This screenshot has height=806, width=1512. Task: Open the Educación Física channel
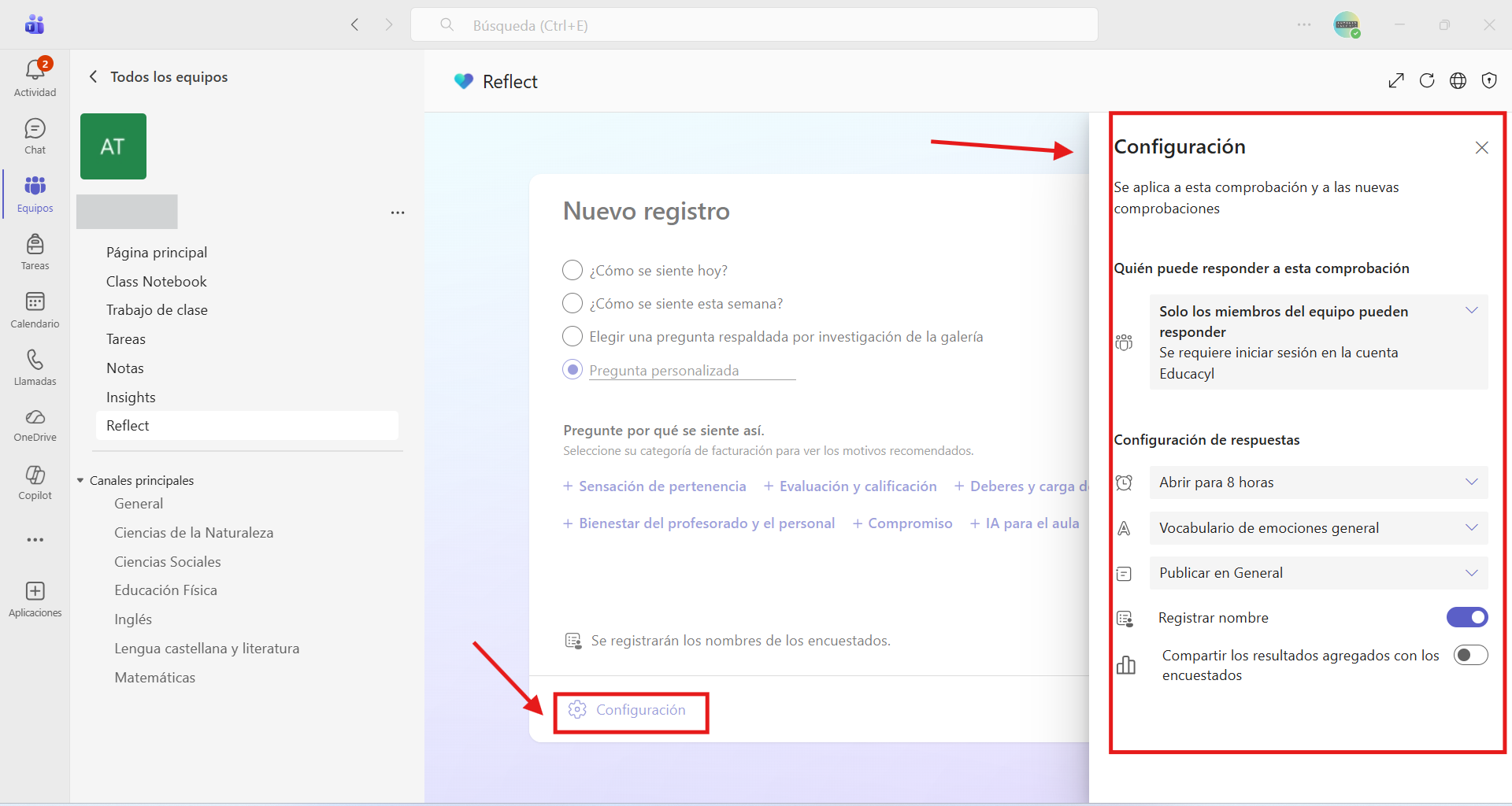165,590
